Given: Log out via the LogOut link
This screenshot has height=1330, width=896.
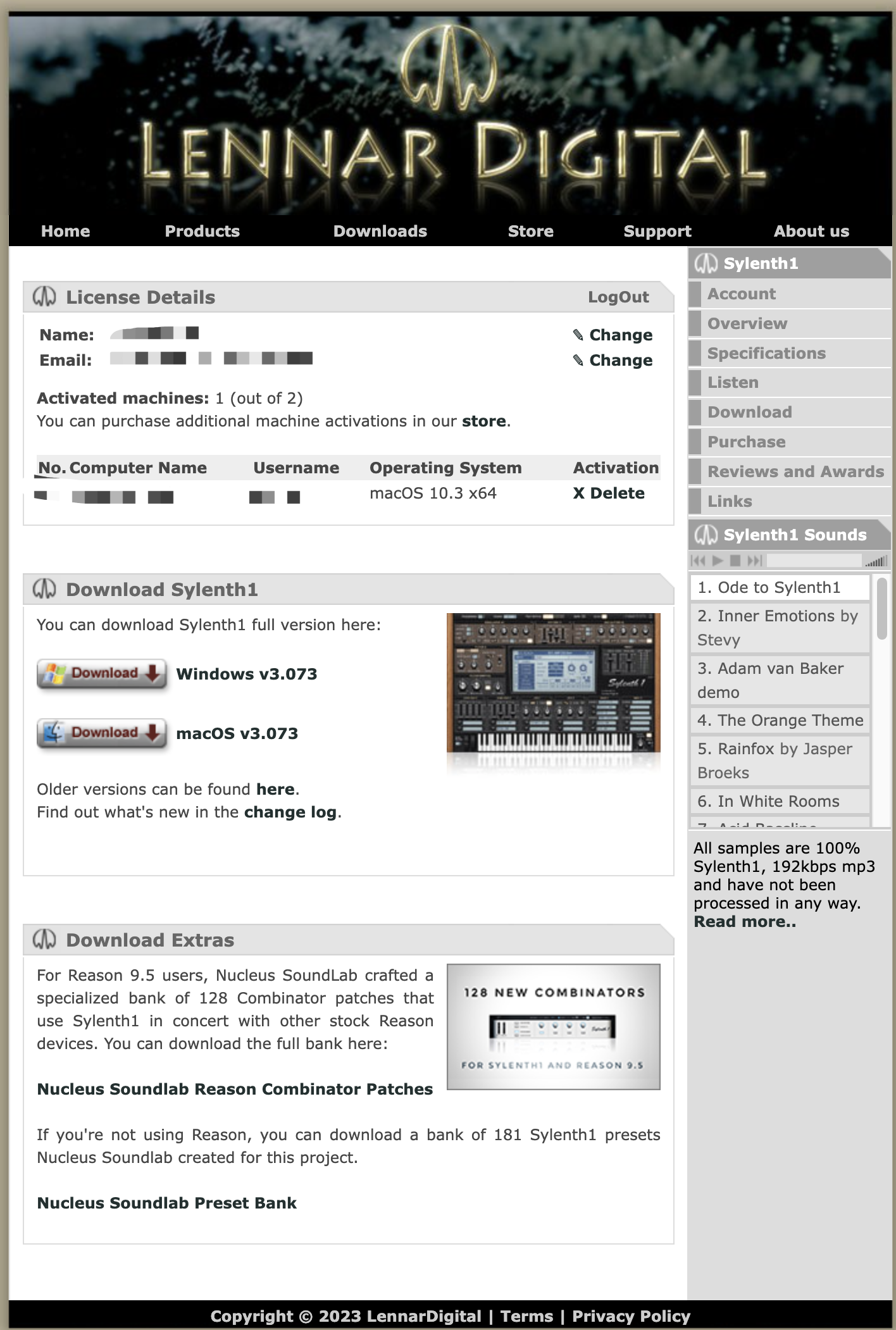Looking at the screenshot, I should click(x=618, y=297).
